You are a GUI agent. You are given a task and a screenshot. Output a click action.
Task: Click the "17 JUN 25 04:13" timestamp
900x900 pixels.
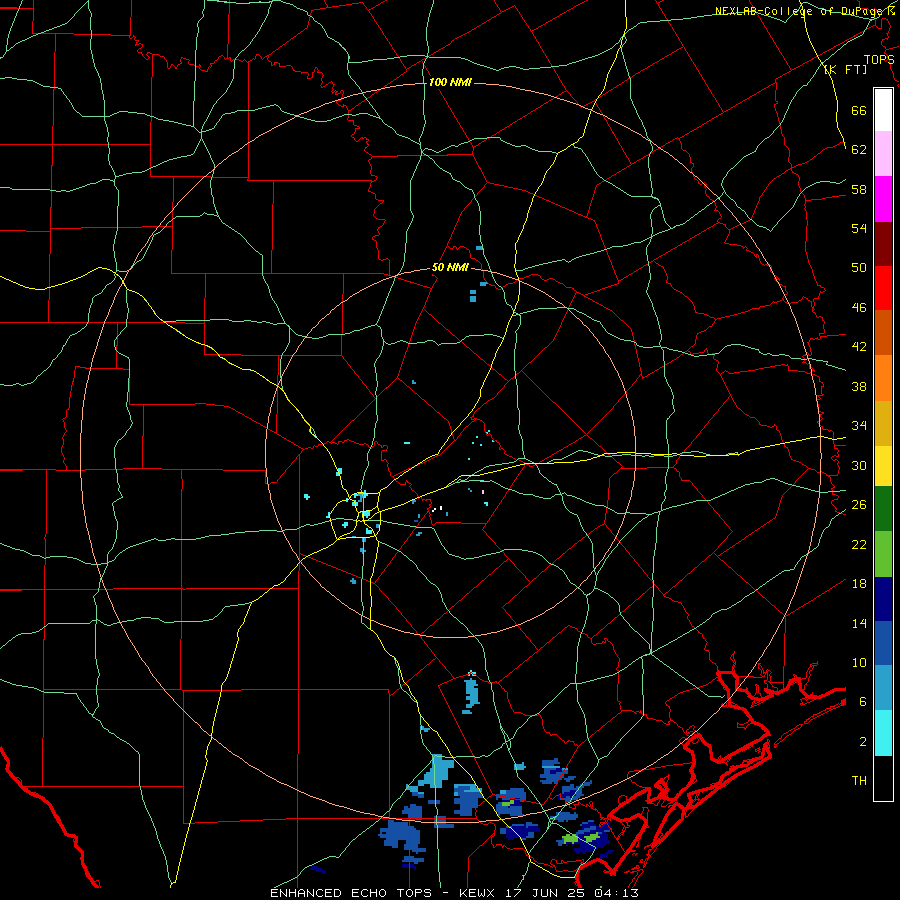click(x=572, y=893)
